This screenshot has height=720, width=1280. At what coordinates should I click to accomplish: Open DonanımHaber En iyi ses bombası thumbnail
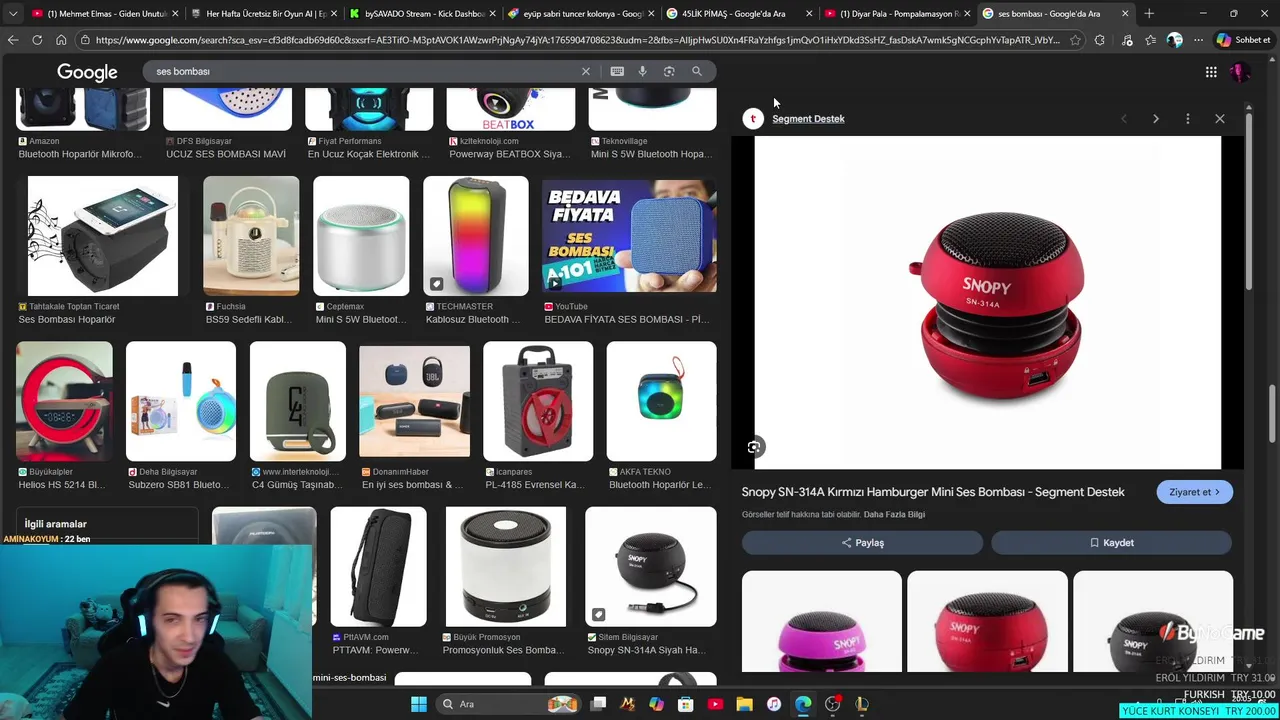point(414,401)
